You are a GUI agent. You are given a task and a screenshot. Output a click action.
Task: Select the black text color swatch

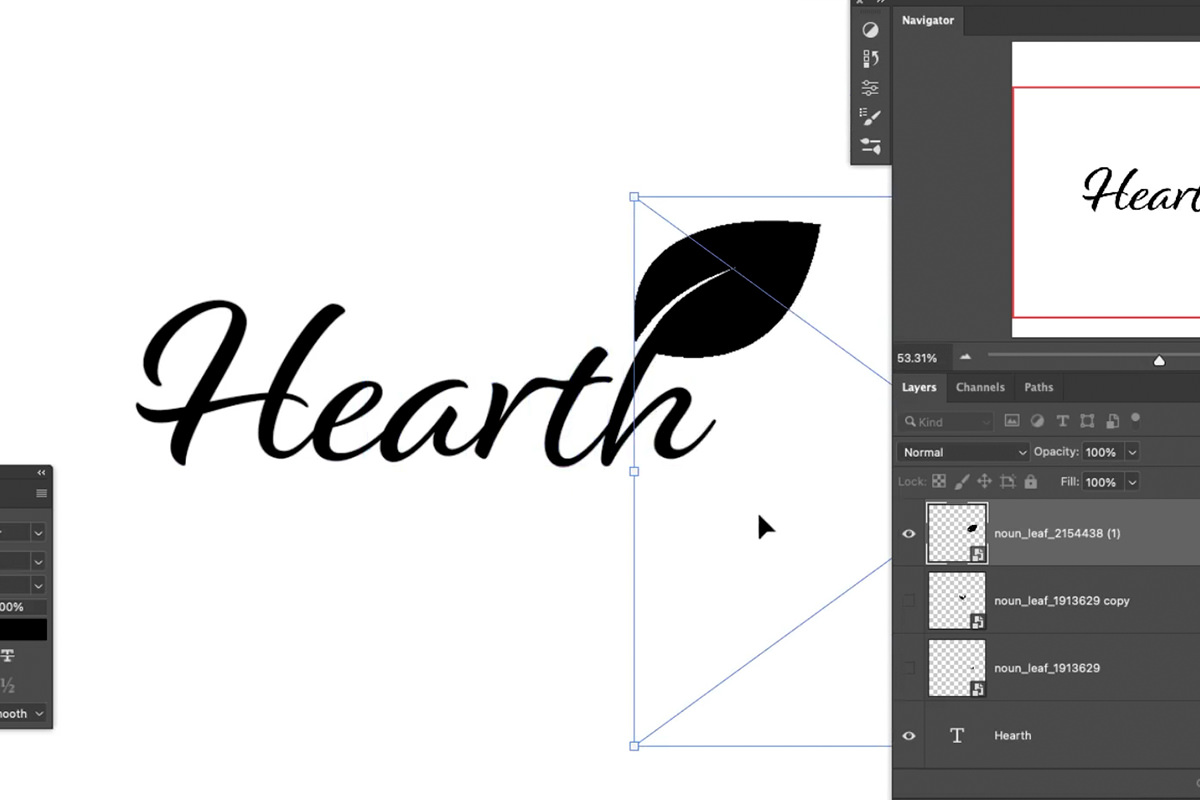point(22,629)
